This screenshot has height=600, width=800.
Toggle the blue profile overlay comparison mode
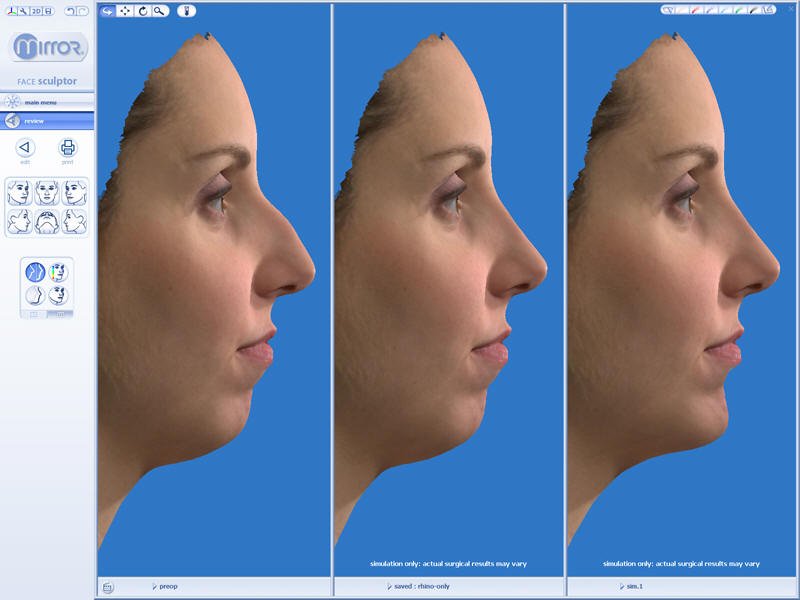pos(33,270)
